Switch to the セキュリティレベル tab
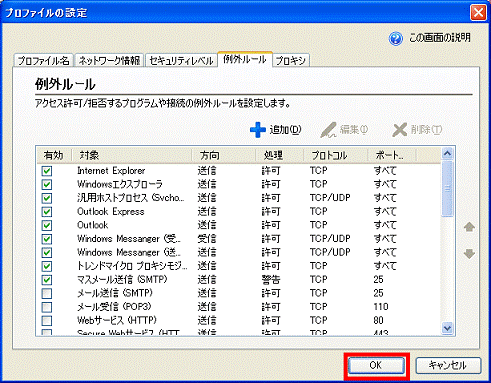Image resolution: width=491 pixels, height=383 pixels. click(x=181, y=61)
